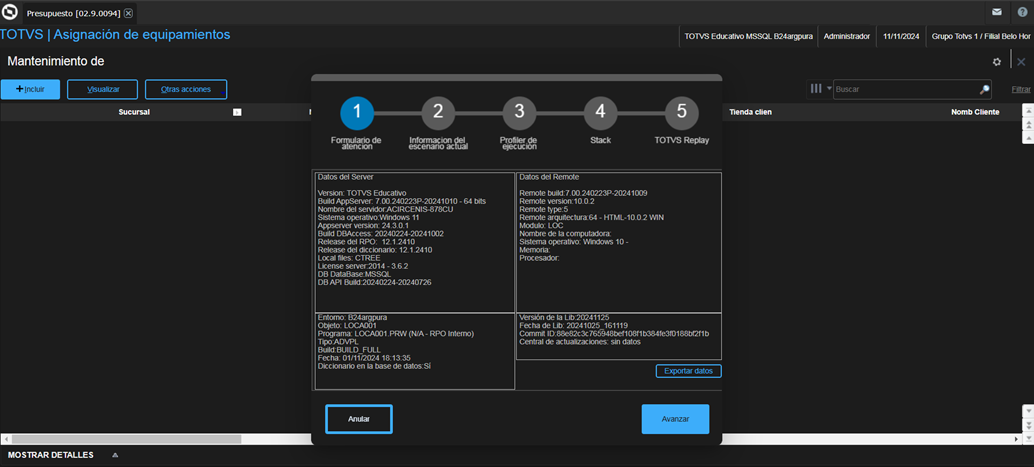Screen dimensions: 1034x467
Task: Open the settings gear icon
Action: coord(996,62)
